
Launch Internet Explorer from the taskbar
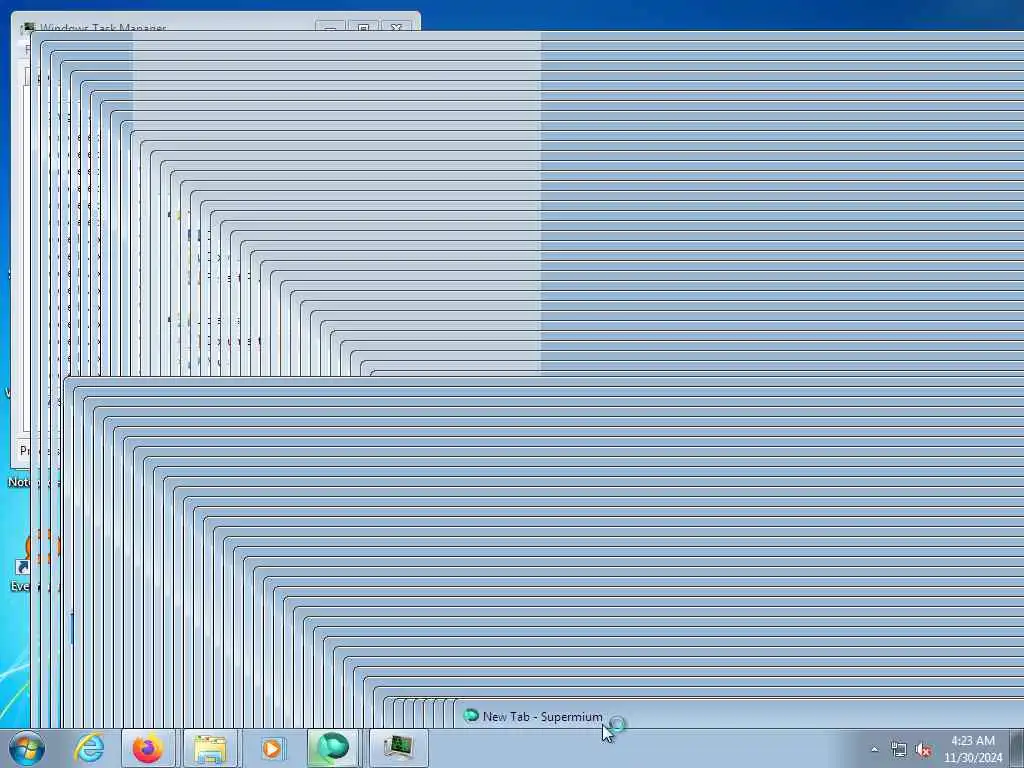89,748
